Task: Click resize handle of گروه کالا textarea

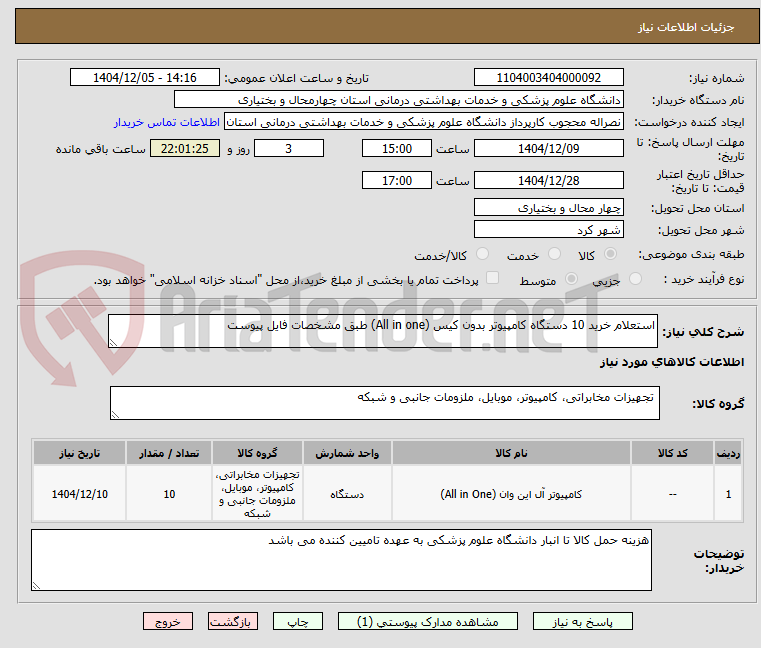Action: coord(116,415)
